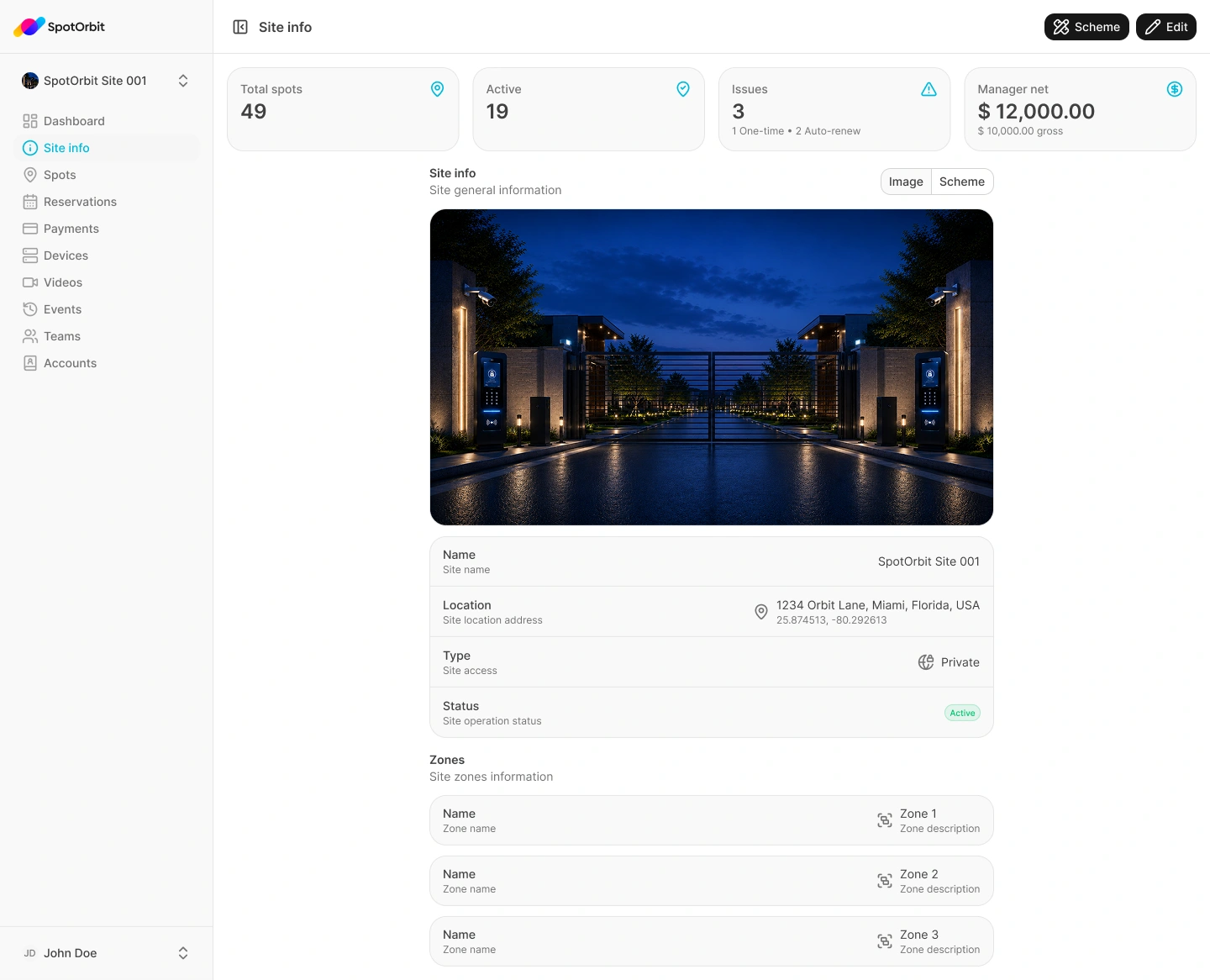
Task: Click '1 One-time • 2 Auto-renew' text
Action: pos(796,131)
